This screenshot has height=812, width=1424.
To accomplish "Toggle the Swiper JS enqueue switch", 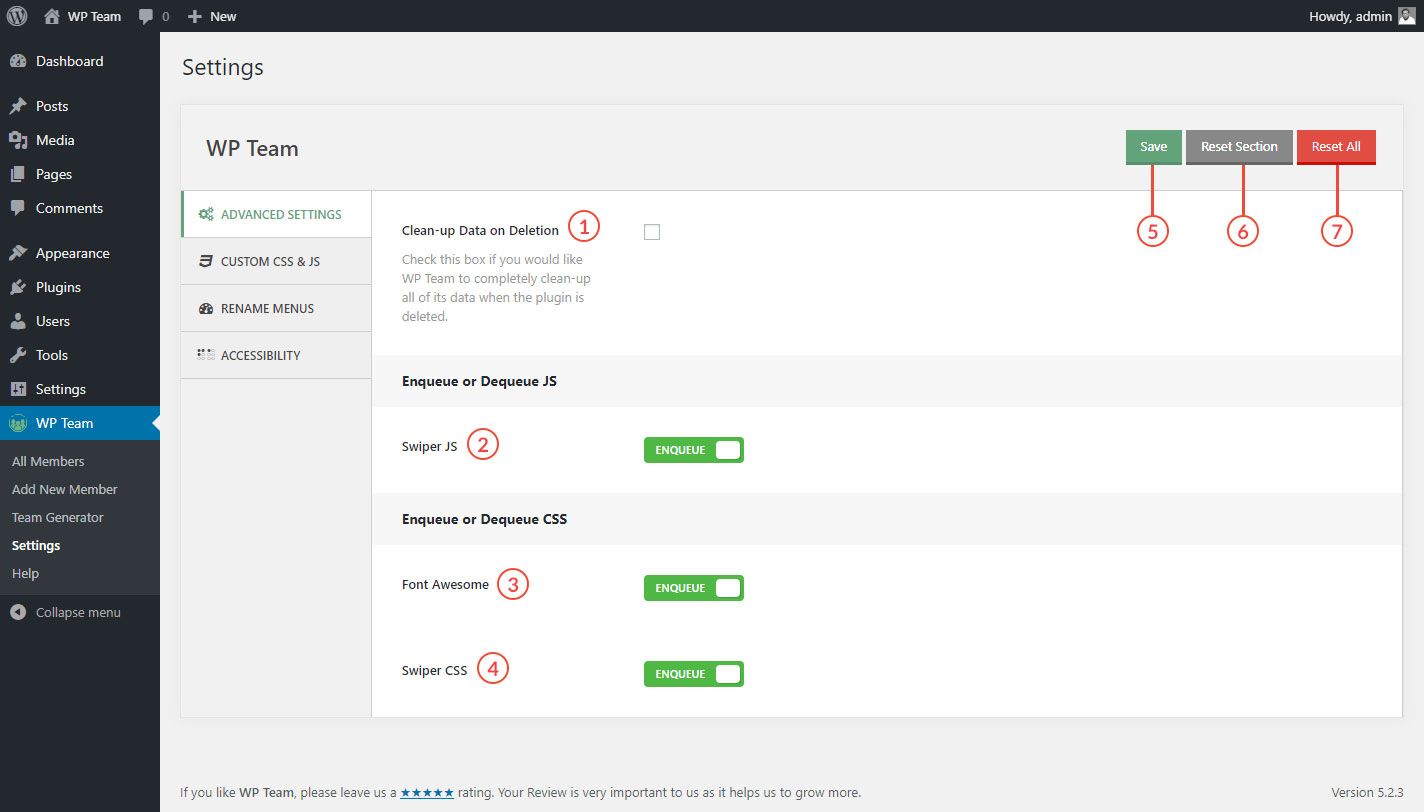I will point(693,450).
